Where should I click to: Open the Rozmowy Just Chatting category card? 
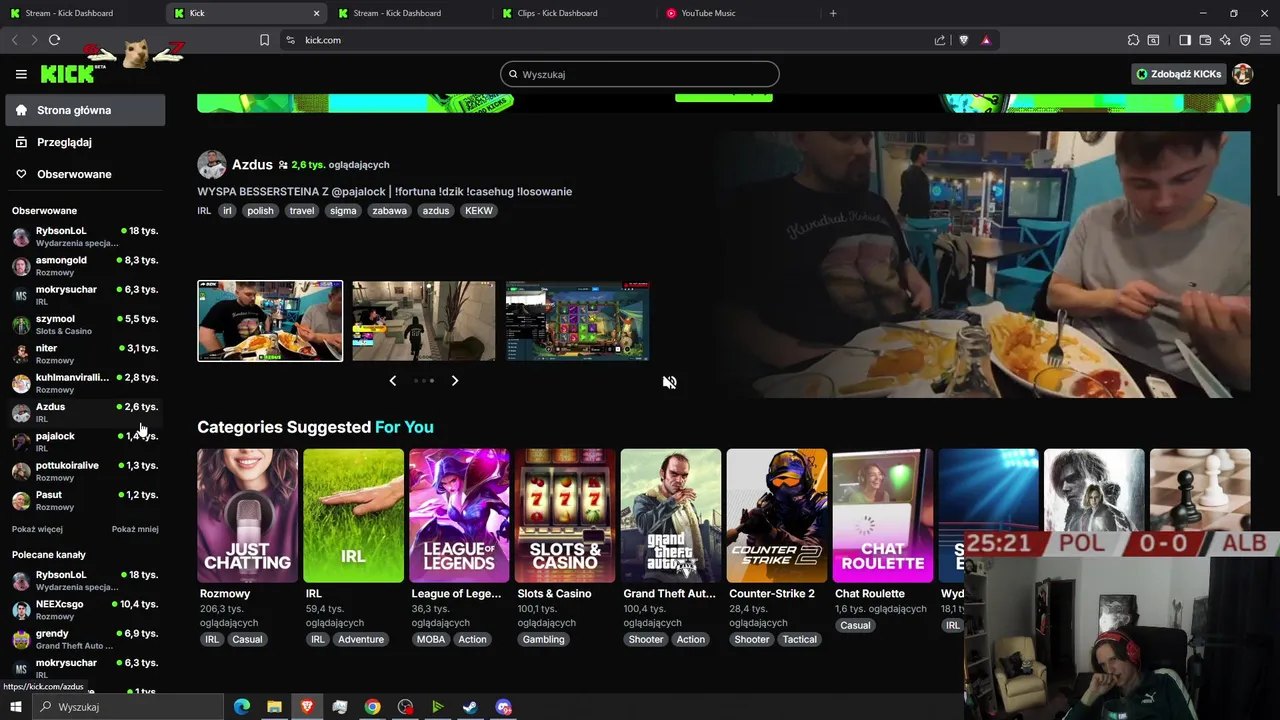pyautogui.click(x=248, y=516)
